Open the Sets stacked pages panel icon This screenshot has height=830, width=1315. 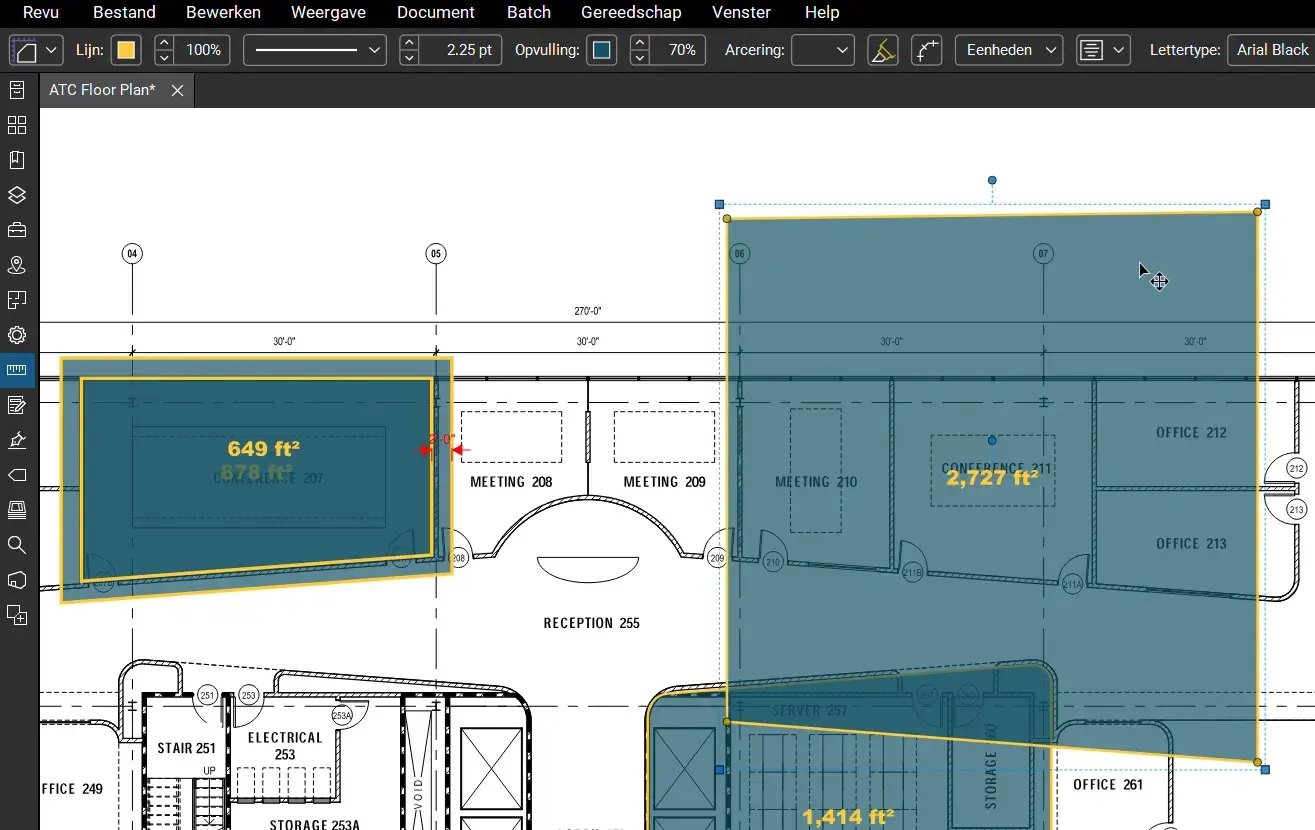pyautogui.click(x=17, y=510)
